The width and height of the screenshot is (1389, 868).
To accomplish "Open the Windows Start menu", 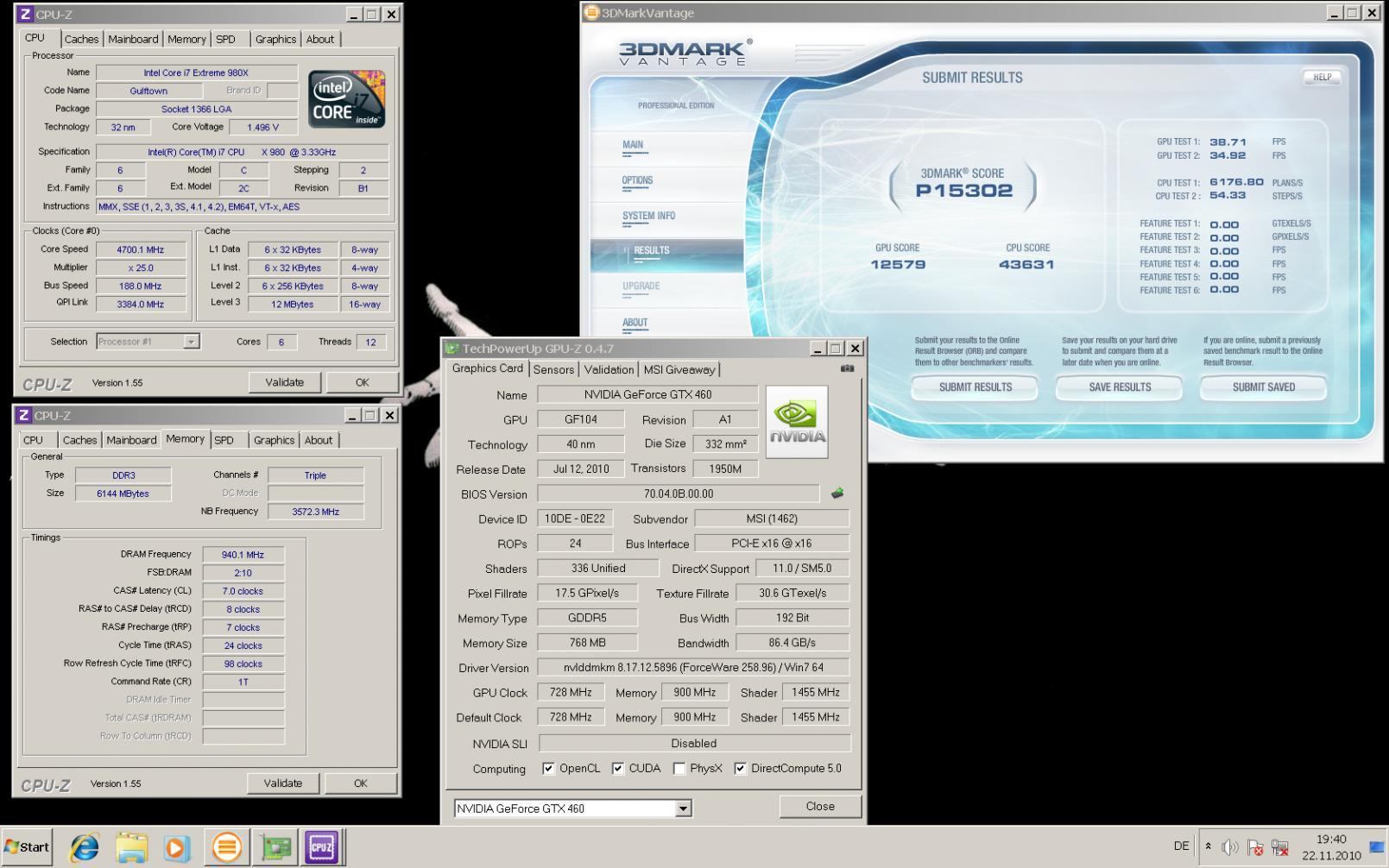I will 27,846.
